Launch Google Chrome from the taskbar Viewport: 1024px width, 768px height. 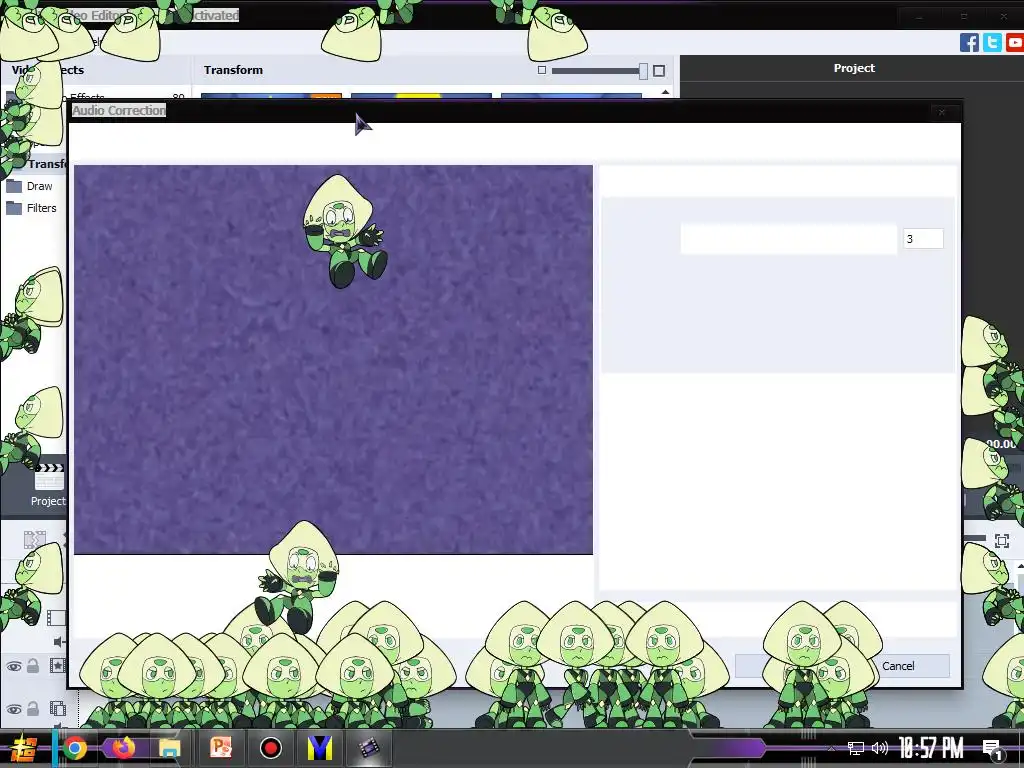[75, 748]
